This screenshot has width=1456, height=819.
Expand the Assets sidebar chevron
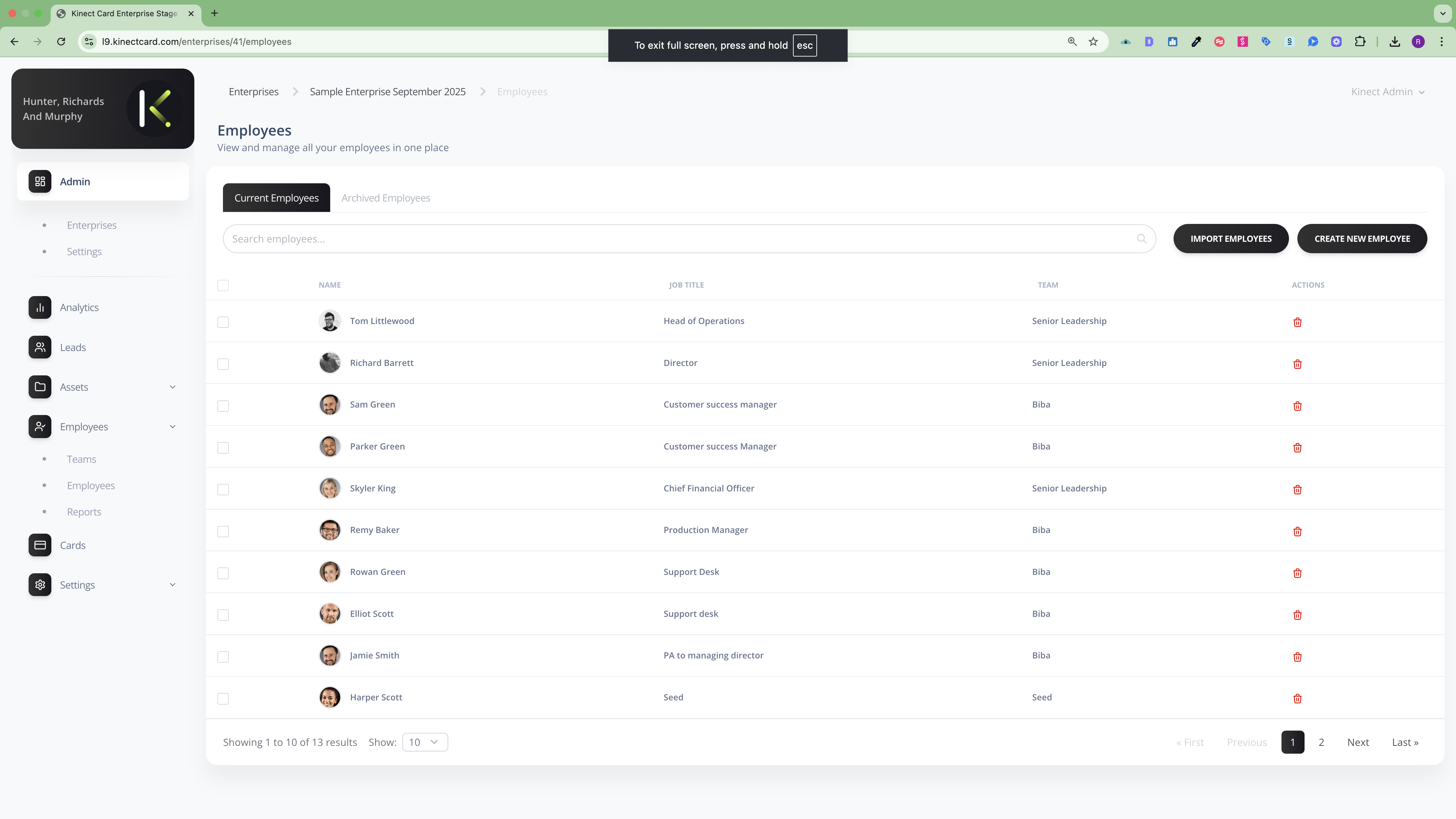[x=172, y=387]
